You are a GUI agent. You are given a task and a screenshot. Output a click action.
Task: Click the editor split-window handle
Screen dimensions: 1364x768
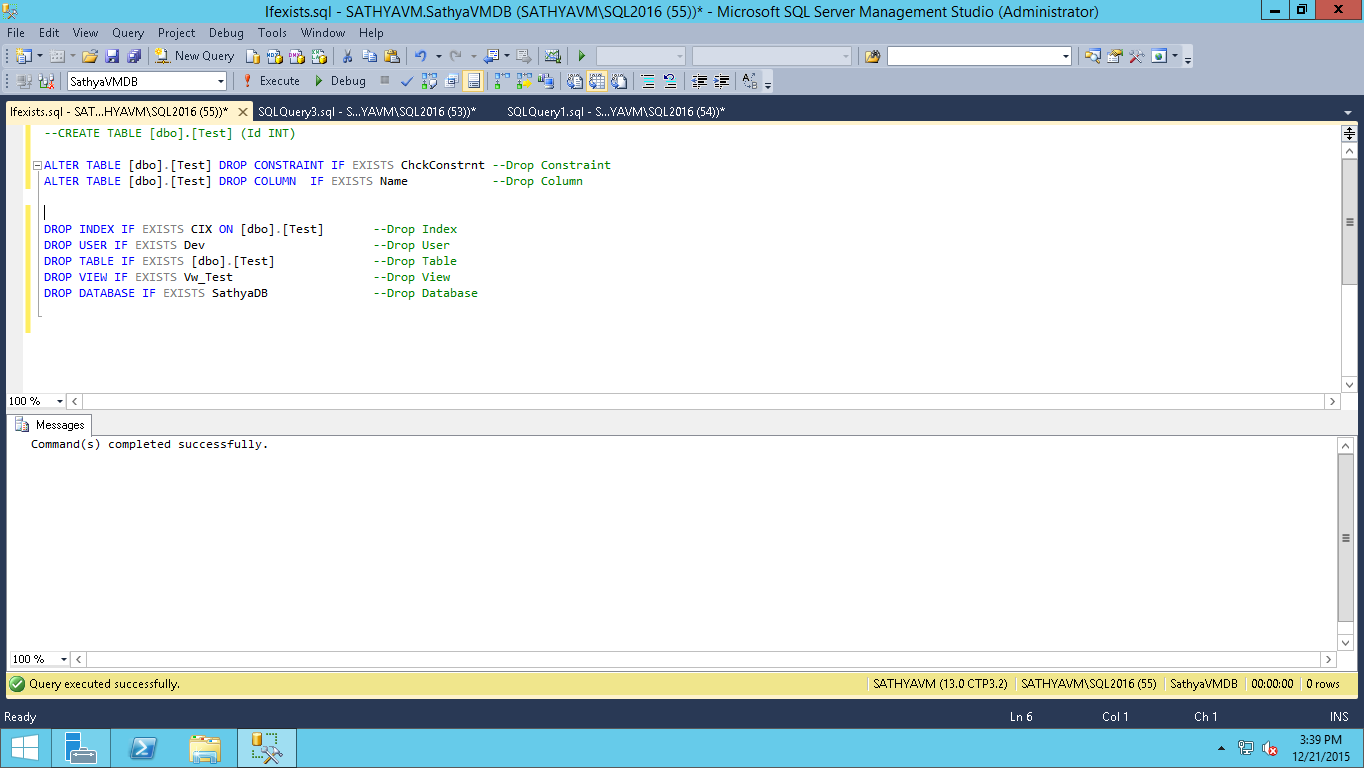point(1349,132)
